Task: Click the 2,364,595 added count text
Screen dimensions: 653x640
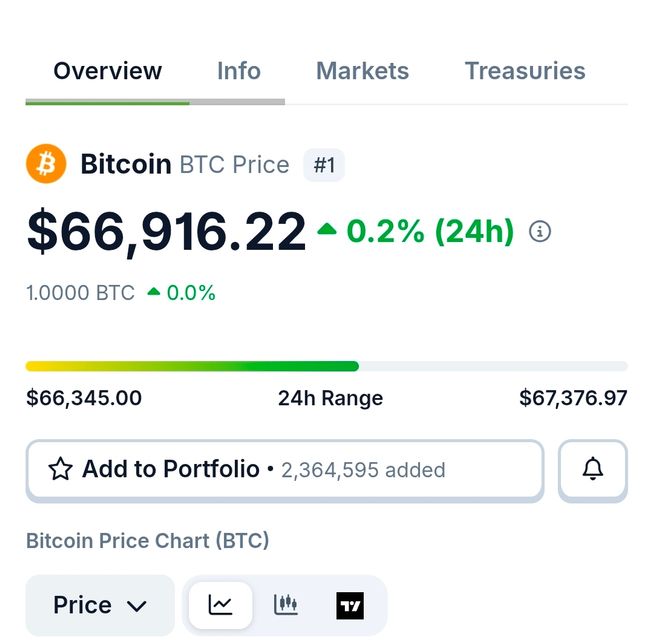Action: coord(363,470)
